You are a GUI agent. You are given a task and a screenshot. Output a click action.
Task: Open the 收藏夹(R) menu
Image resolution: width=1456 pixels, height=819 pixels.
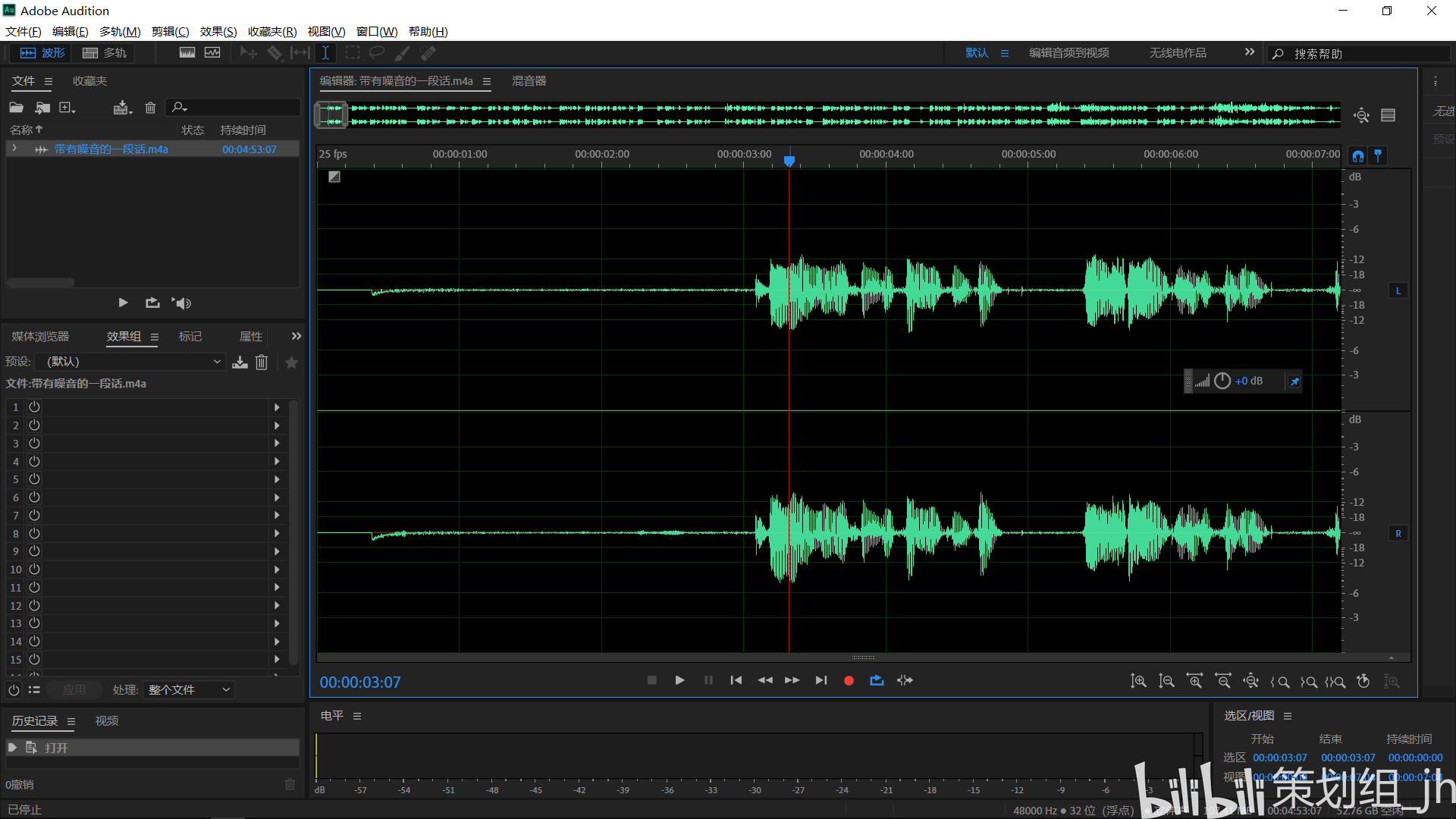[x=272, y=31]
